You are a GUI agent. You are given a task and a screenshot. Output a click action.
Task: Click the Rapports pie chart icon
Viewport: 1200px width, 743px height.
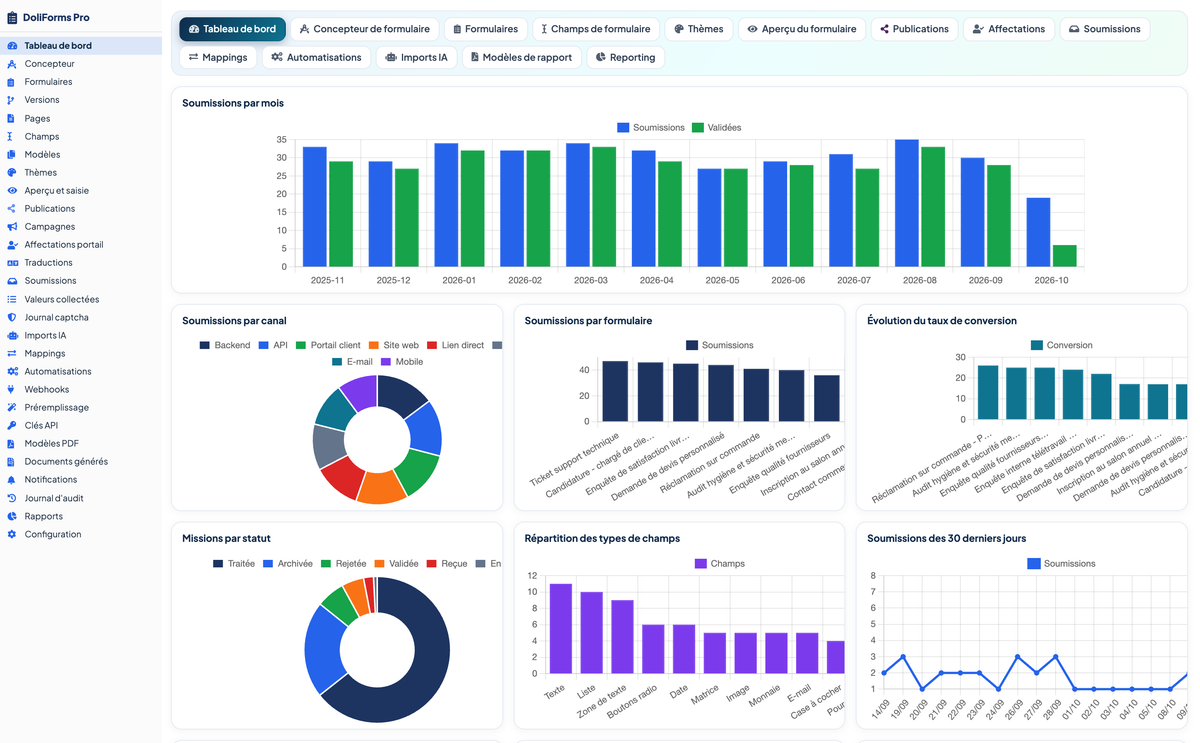(x=12, y=516)
